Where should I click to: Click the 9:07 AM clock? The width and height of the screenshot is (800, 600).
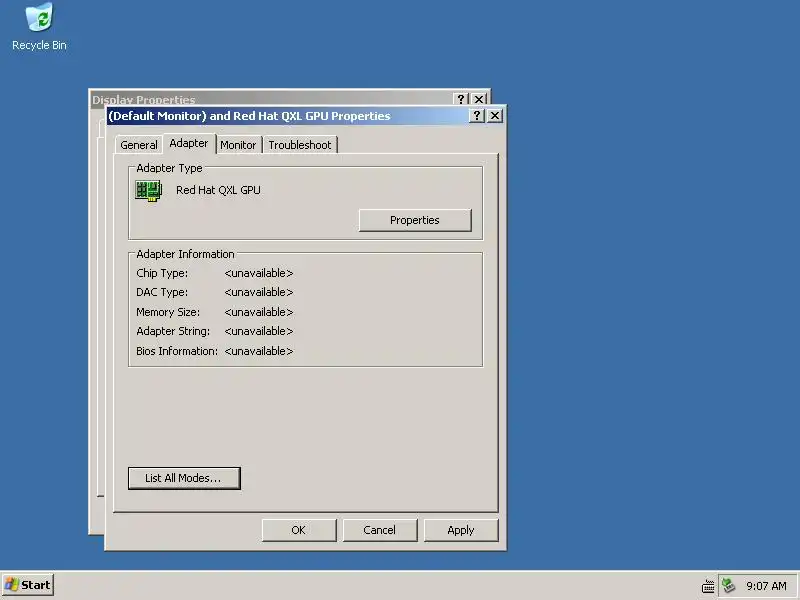[x=766, y=586]
